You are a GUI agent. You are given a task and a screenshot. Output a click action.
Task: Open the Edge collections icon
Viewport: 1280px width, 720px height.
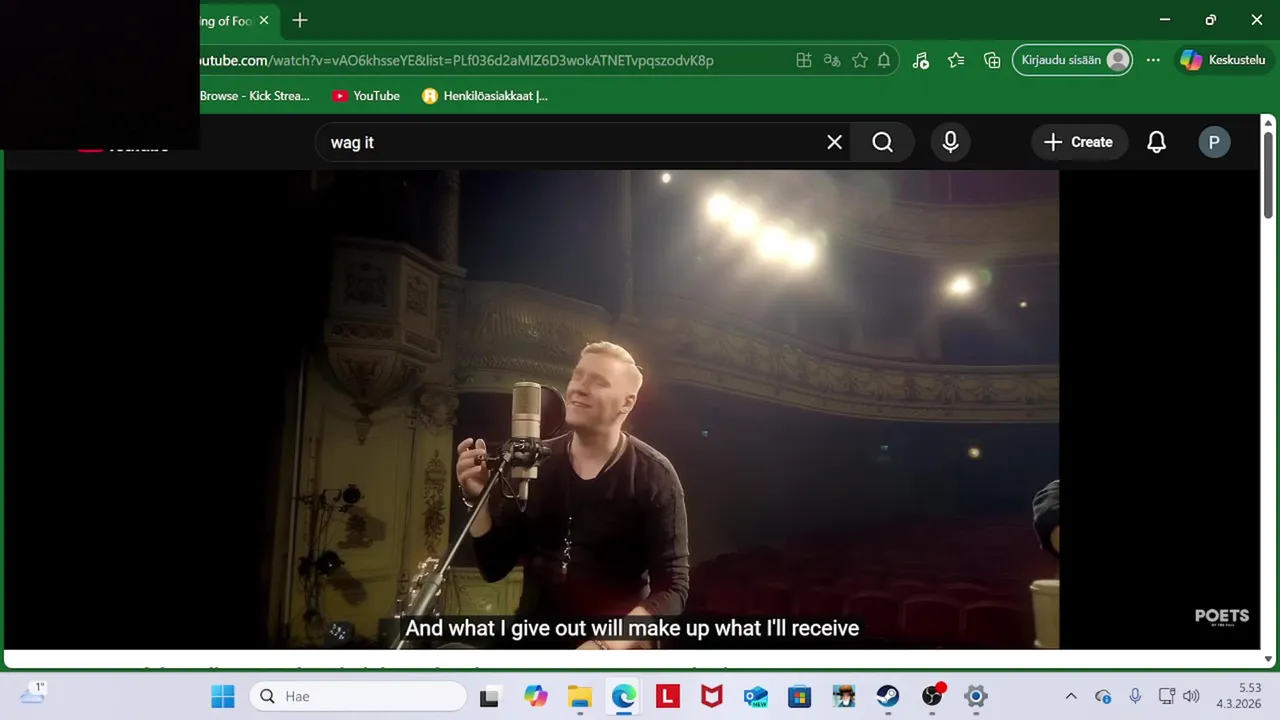(992, 60)
